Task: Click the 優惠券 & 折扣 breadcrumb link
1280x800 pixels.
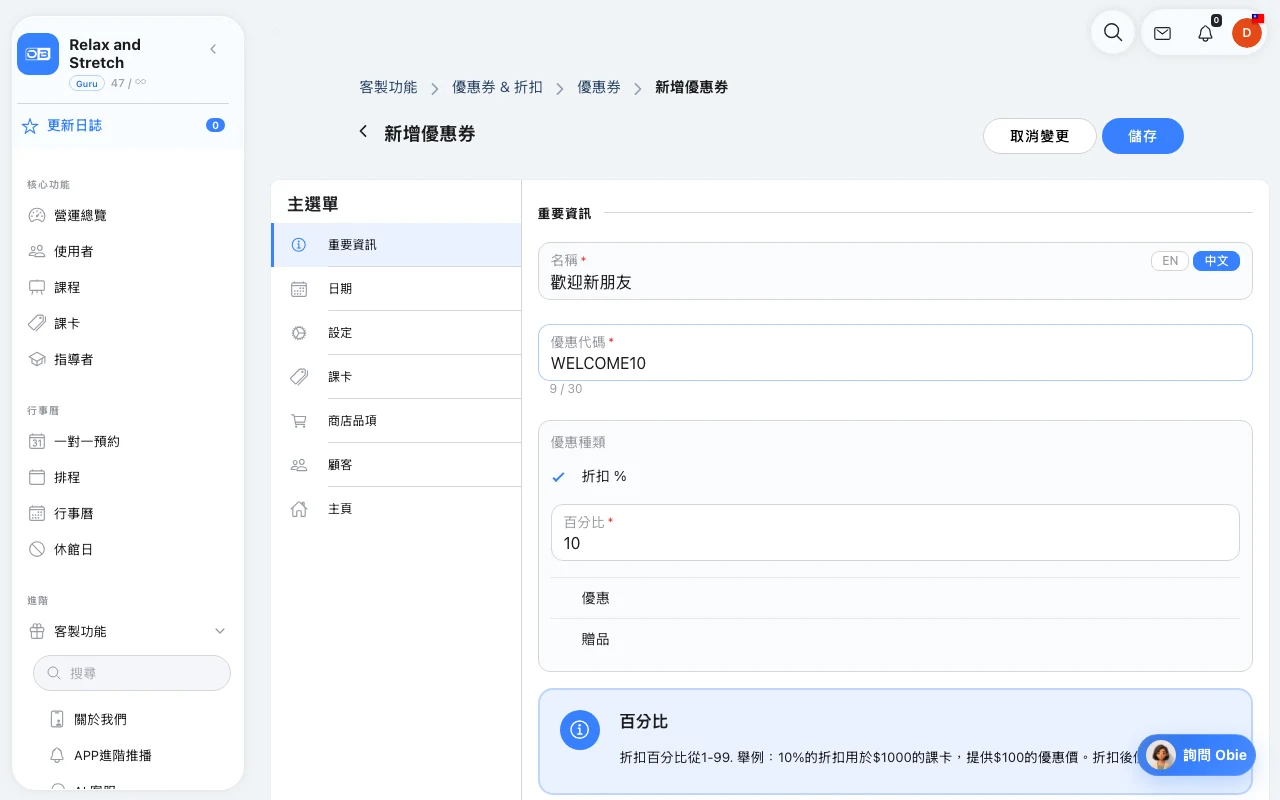Action: click(x=497, y=87)
